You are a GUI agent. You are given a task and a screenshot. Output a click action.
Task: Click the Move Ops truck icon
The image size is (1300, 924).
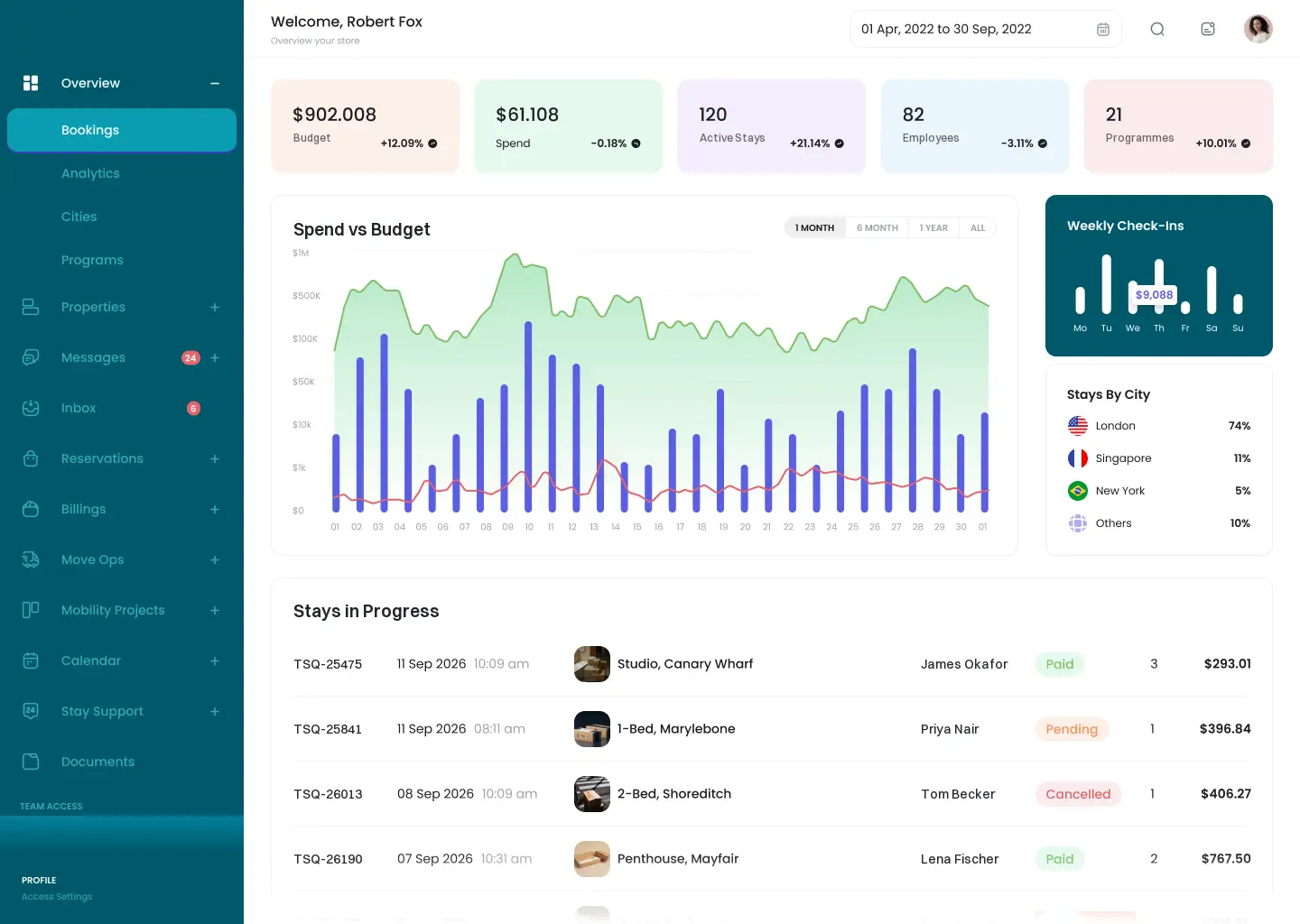point(31,559)
